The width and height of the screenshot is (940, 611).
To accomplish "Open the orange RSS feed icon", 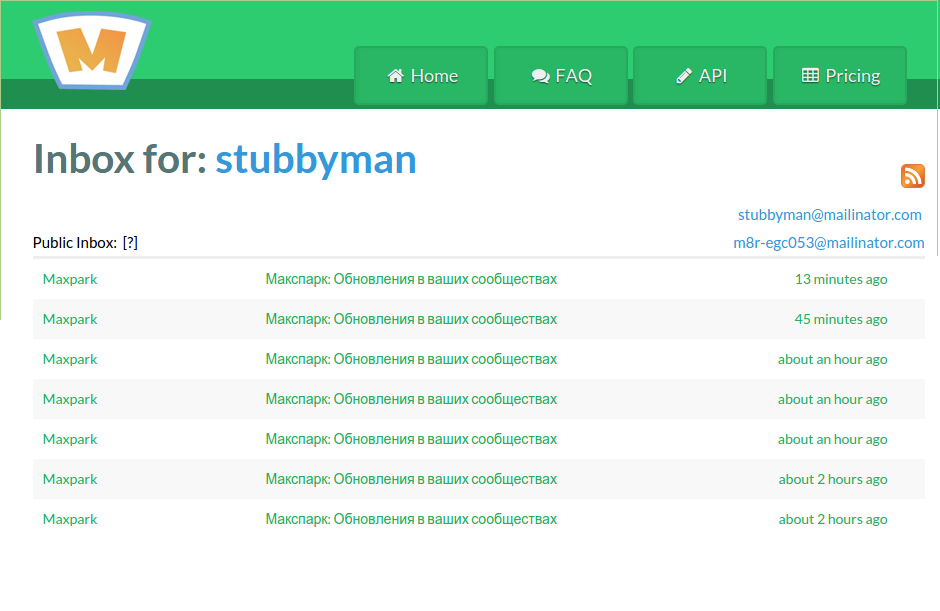I will tap(912, 176).
